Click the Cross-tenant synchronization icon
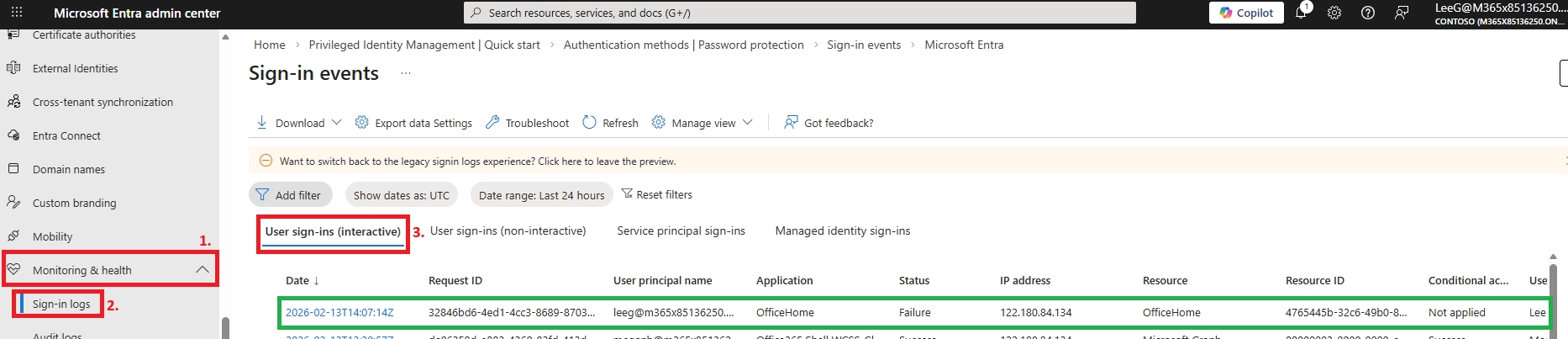 13,102
